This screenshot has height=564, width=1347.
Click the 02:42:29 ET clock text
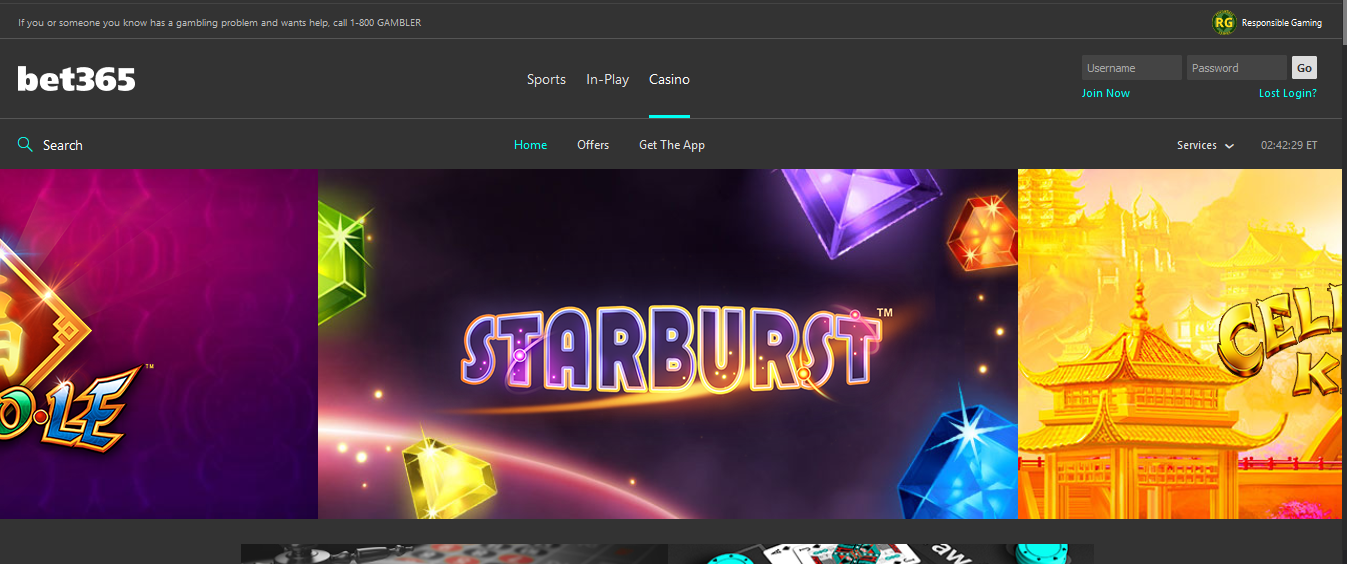click(x=1289, y=145)
